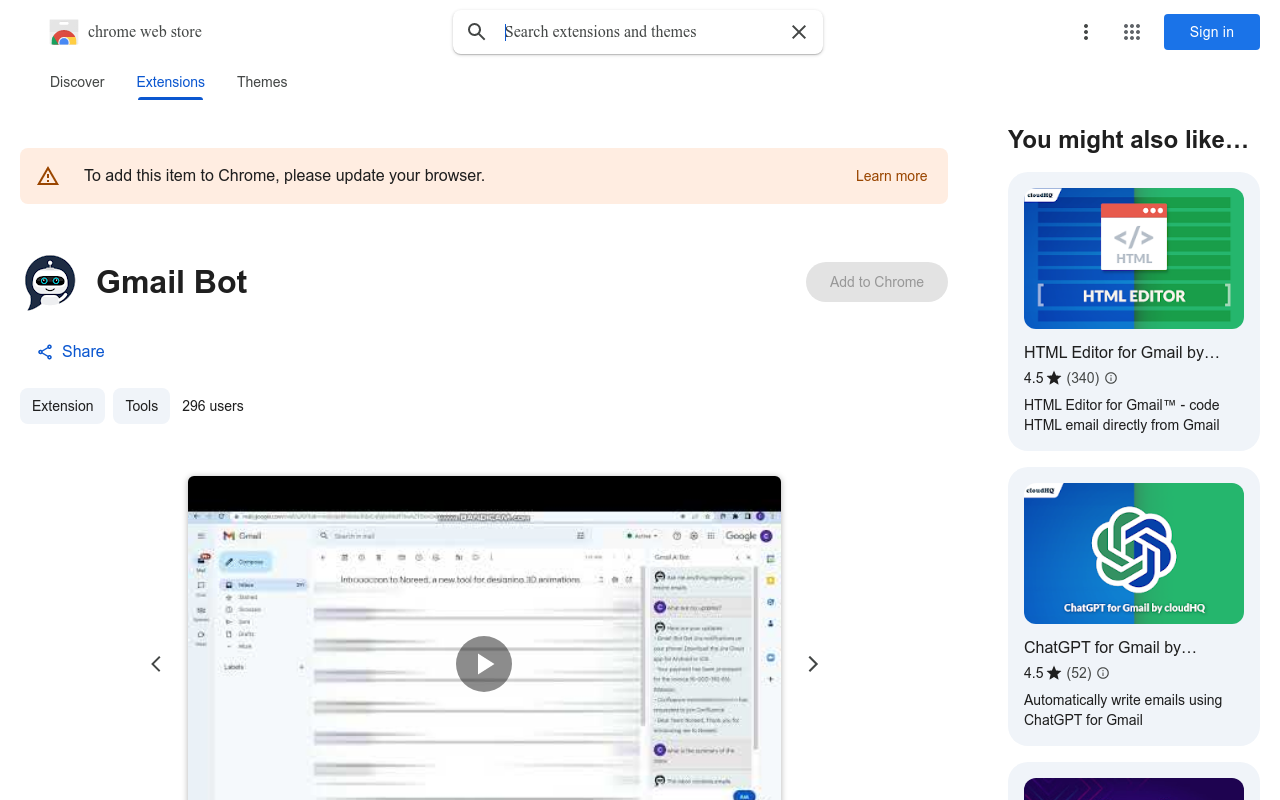Click the Add to Chrome button
Viewport: 1280px width, 800px height.
[877, 282]
